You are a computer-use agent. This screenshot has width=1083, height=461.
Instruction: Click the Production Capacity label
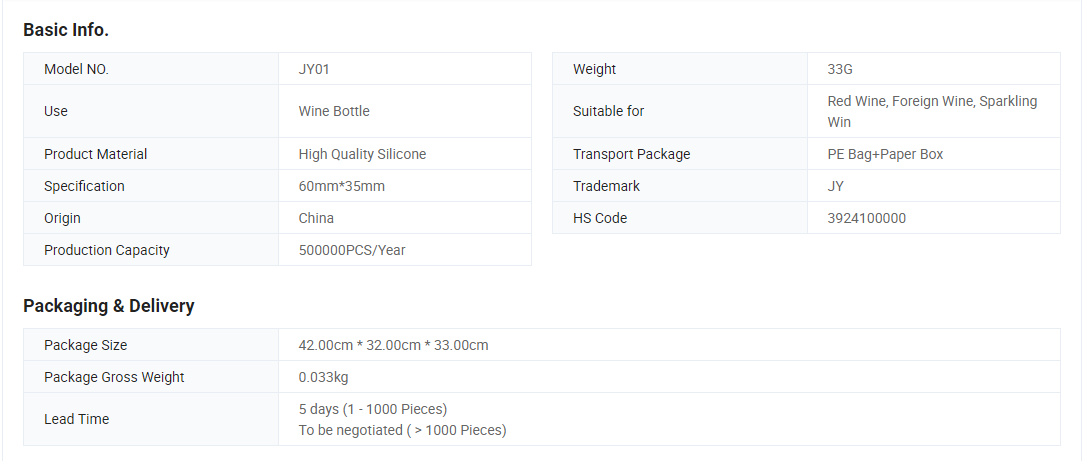(107, 250)
